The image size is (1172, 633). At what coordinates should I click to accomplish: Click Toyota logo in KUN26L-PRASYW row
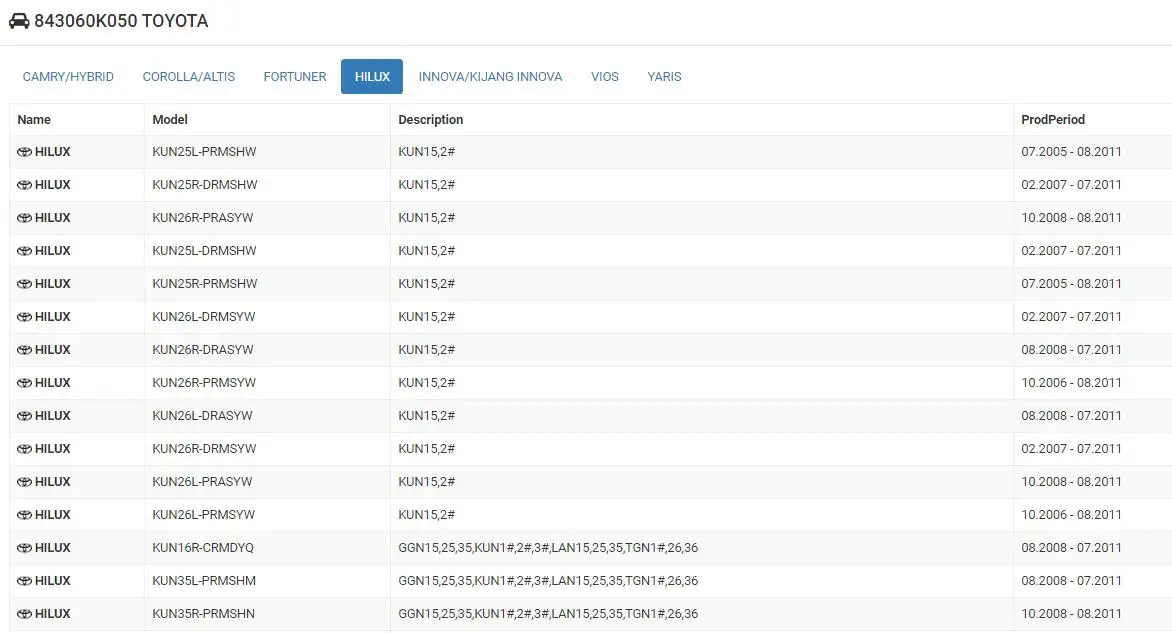24,481
